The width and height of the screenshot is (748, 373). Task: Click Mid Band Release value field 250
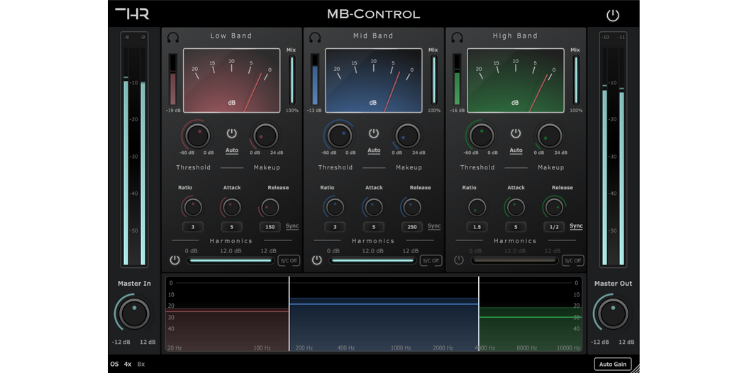[412, 227]
